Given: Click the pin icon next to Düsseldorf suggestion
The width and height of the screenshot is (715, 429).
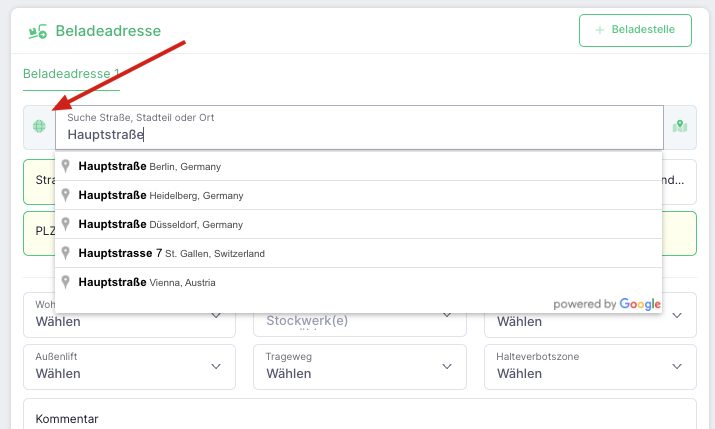Looking at the screenshot, I should pyautogui.click(x=66, y=224).
